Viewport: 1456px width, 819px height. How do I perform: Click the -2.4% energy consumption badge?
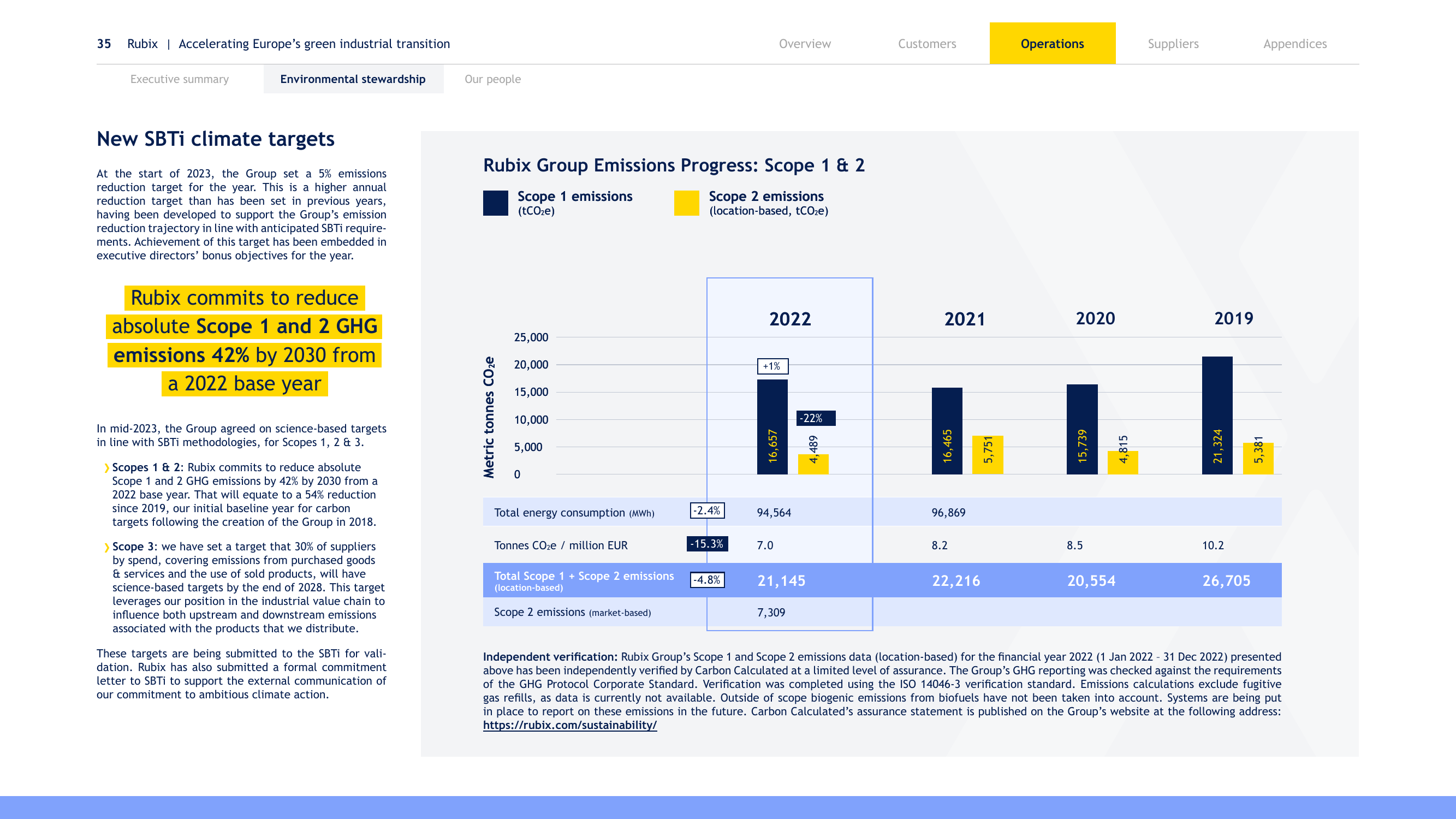click(707, 511)
